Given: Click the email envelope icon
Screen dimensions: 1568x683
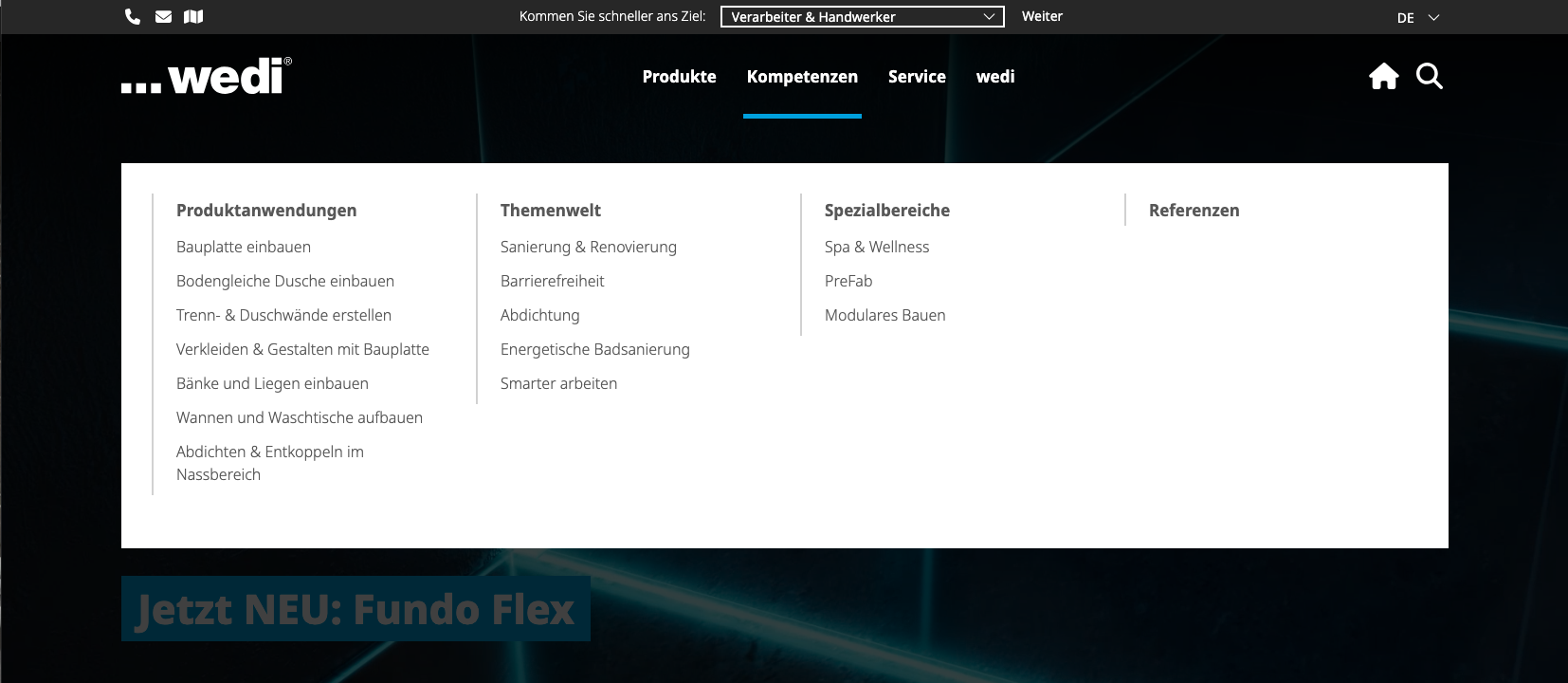Looking at the screenshot, I should (163, 16).
